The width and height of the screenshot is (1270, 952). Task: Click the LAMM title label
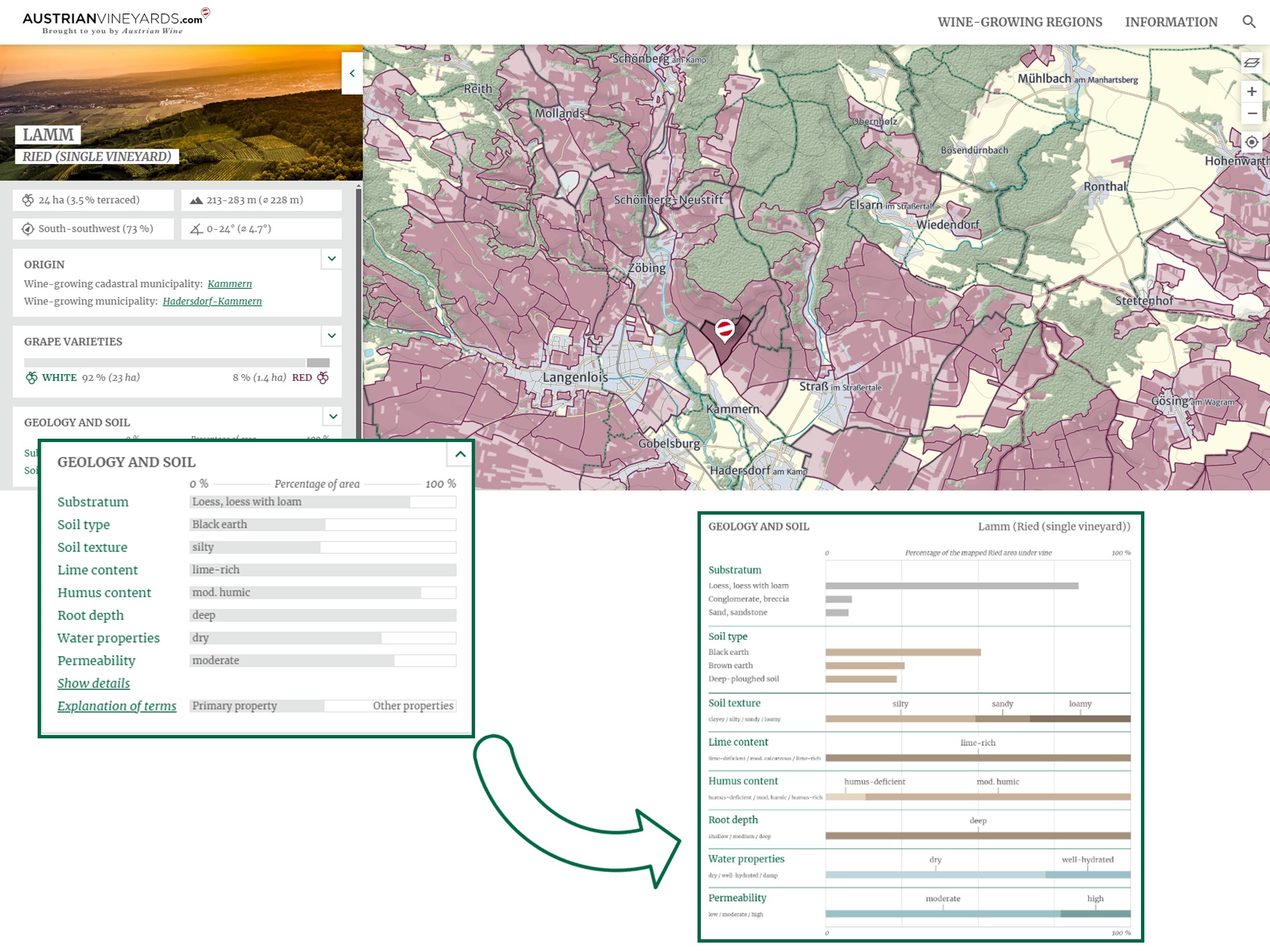pos(48,135)
